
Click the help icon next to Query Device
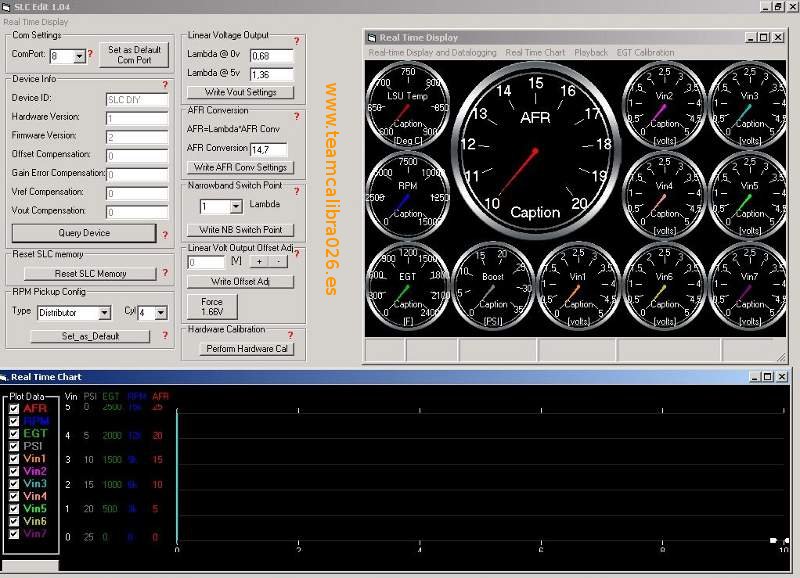pos(165,235)
